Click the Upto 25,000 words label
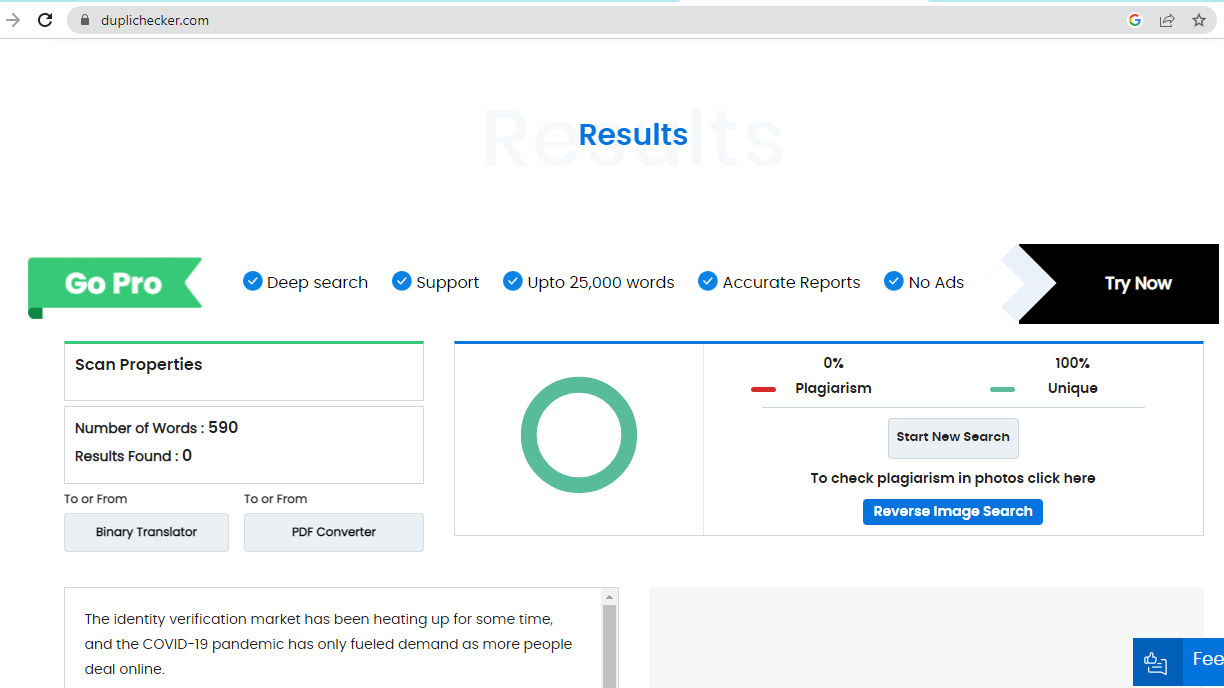This screenshot has width=1224, height=688. [601, 283]
